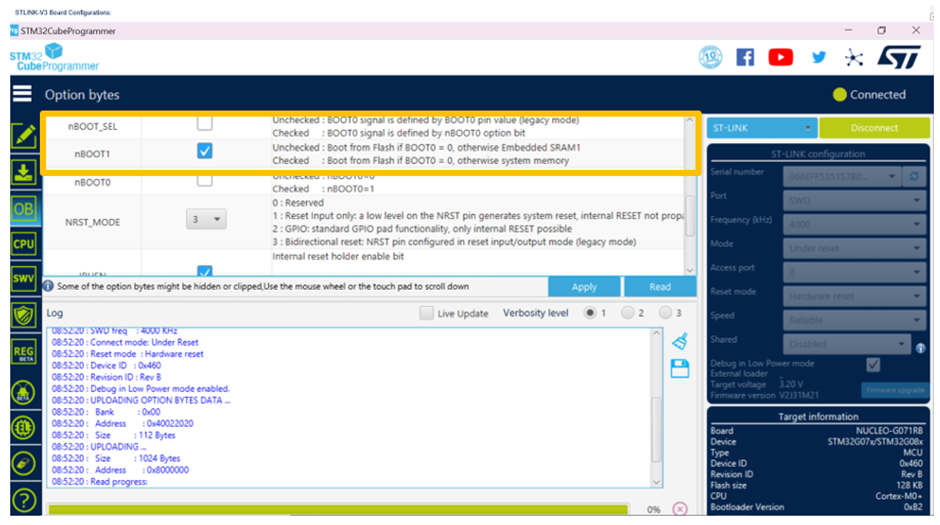The height and width of the screenshot is (525, 940).
Task: Open the CPU sidebar panel
Action: pyautogui.click(x=24, y=244)
